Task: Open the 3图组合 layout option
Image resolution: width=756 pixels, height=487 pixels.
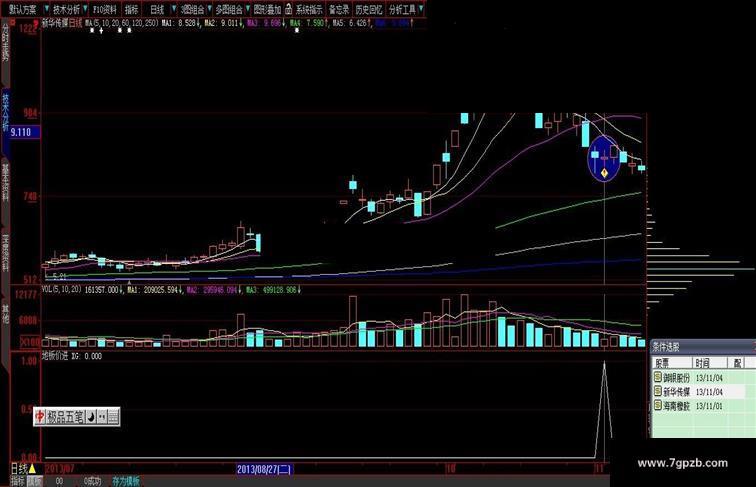Action: (192, 9)
